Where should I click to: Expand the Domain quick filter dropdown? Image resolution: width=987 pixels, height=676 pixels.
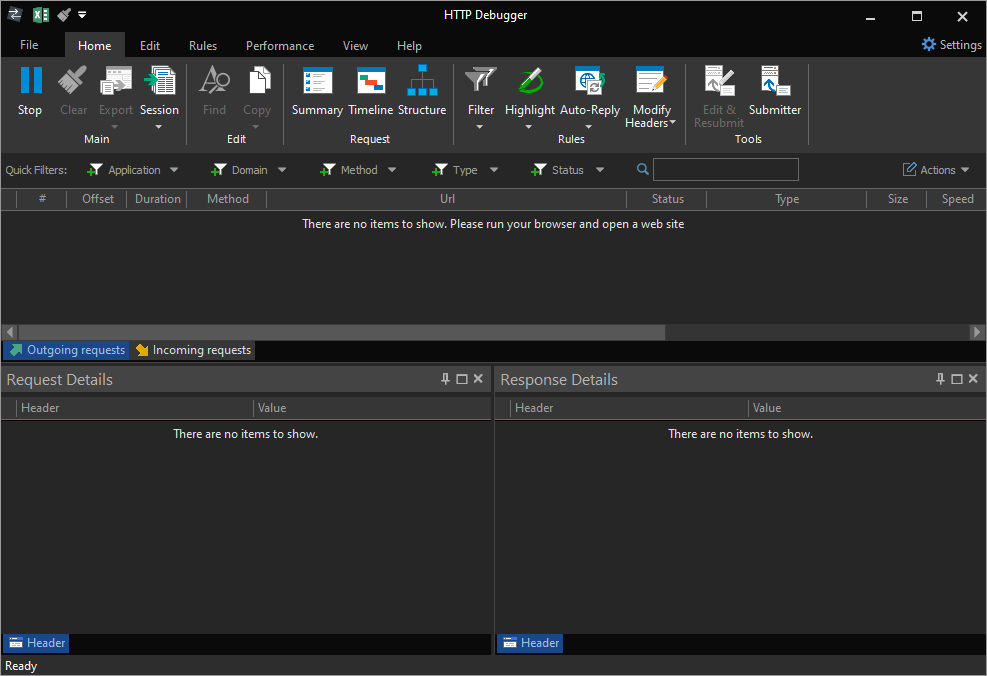coord(282,170)
